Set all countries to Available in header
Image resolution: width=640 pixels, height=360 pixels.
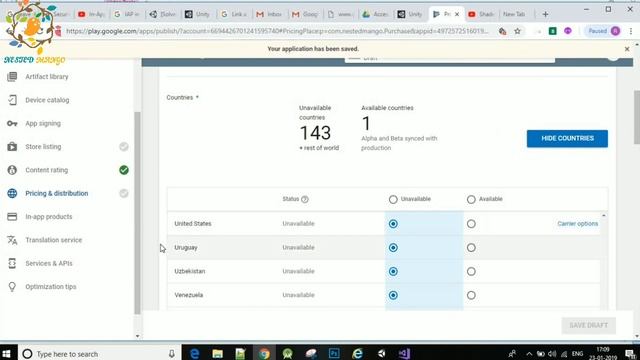pyautogui.click(x=471, y=199)
